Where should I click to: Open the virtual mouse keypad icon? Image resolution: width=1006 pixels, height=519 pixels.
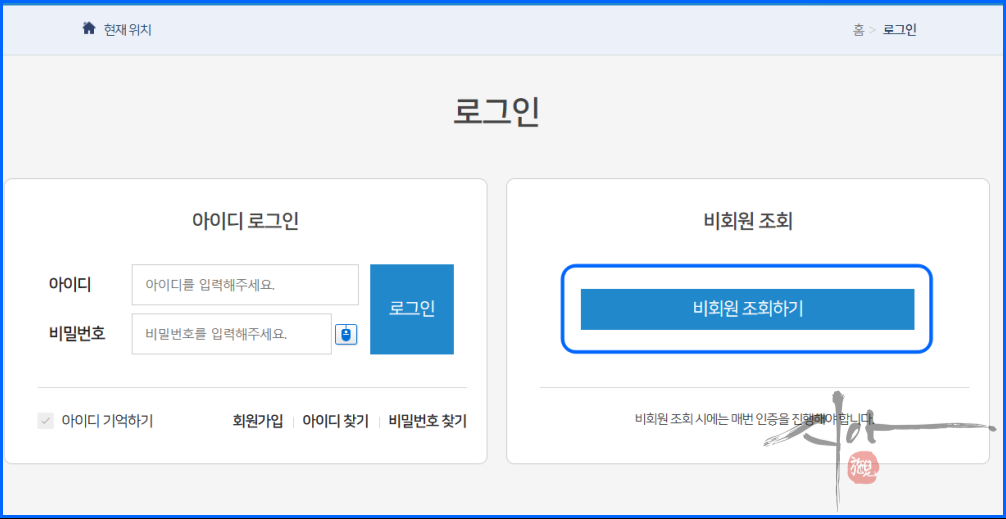pyautogui.click(x=346, y=334)
